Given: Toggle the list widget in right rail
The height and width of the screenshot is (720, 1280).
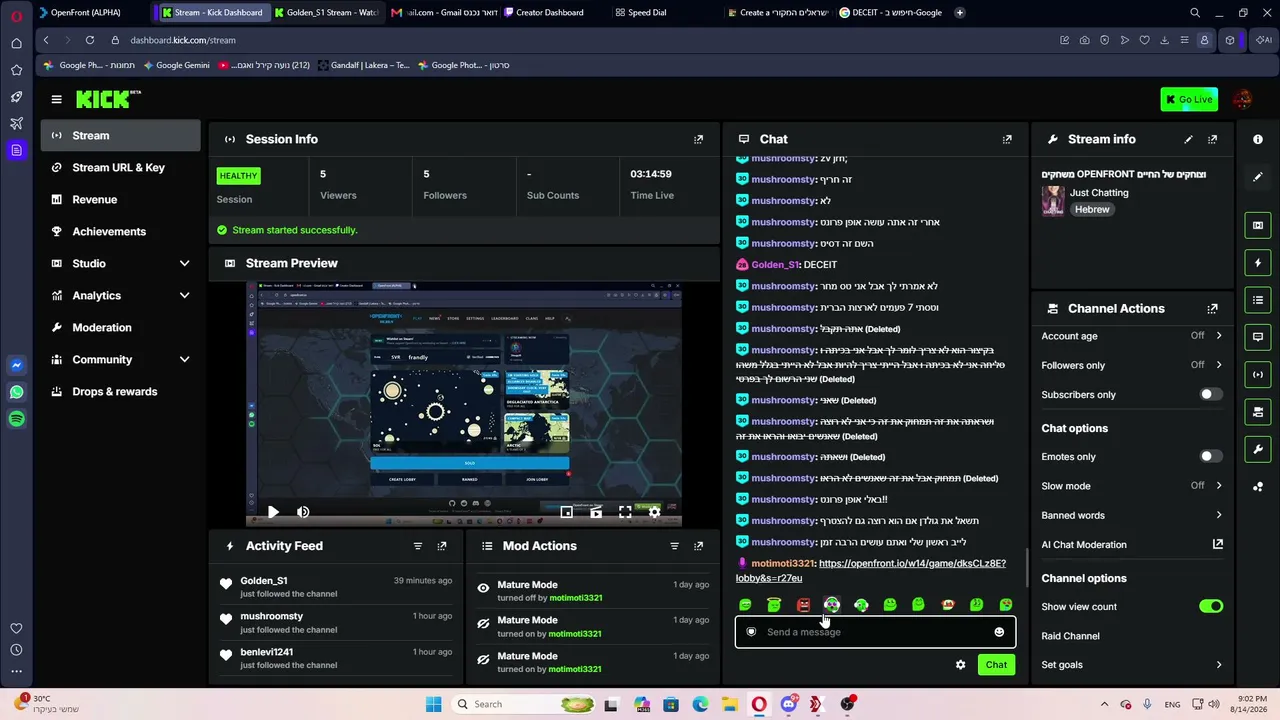Looking at the screenshot, I should click(x=1258, y=300).
